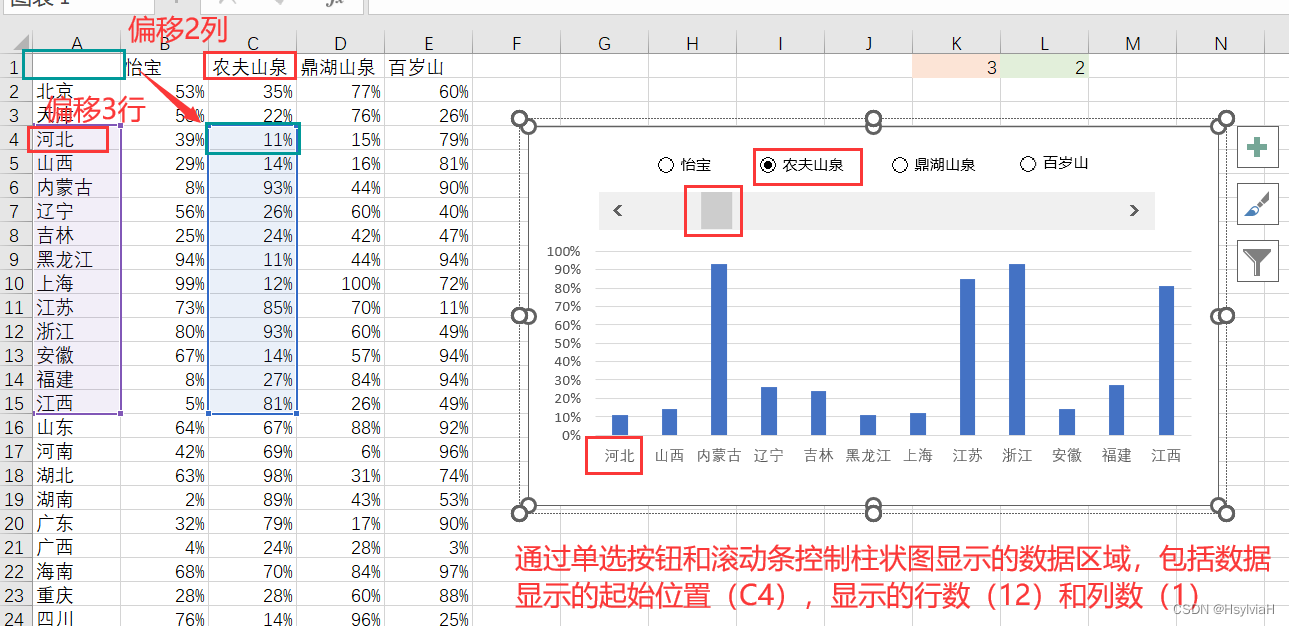This screenshot has height=626, width=1289.
Task: Click the 黑龙江 cell in column A
Action: click(77, 259)
